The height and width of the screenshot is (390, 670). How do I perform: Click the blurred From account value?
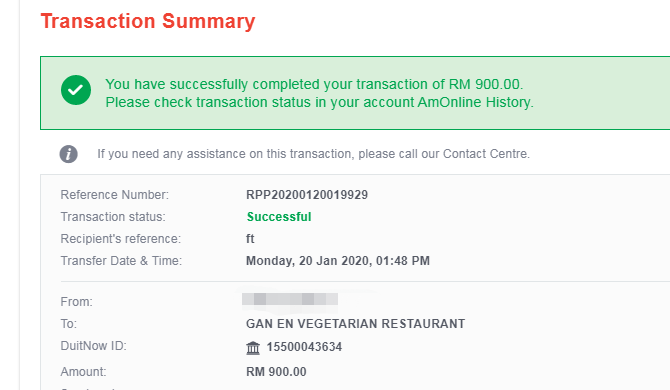[x=290, y=299]
